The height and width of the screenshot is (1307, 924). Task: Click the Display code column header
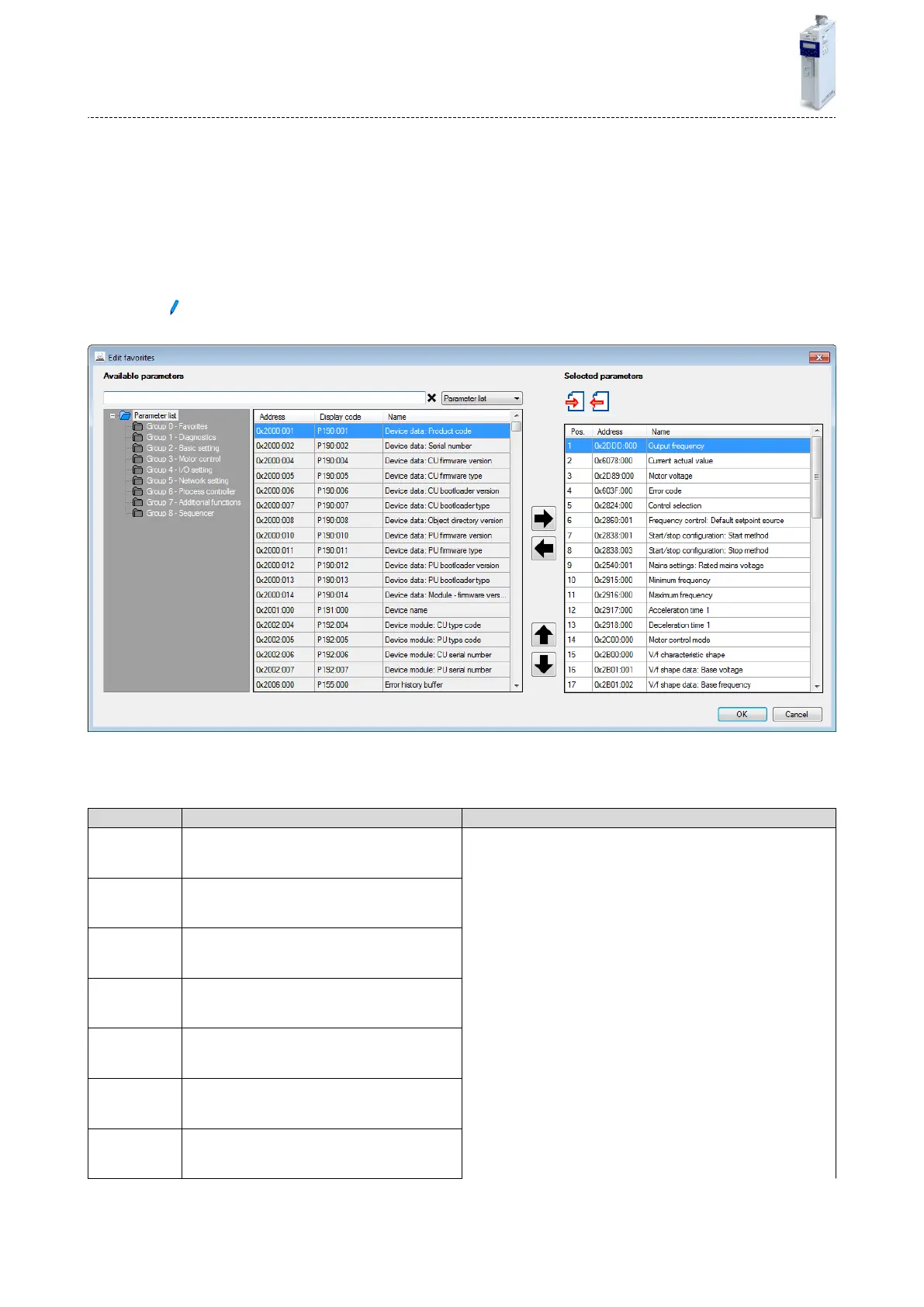pyautogui.click(x=348, y=417)
